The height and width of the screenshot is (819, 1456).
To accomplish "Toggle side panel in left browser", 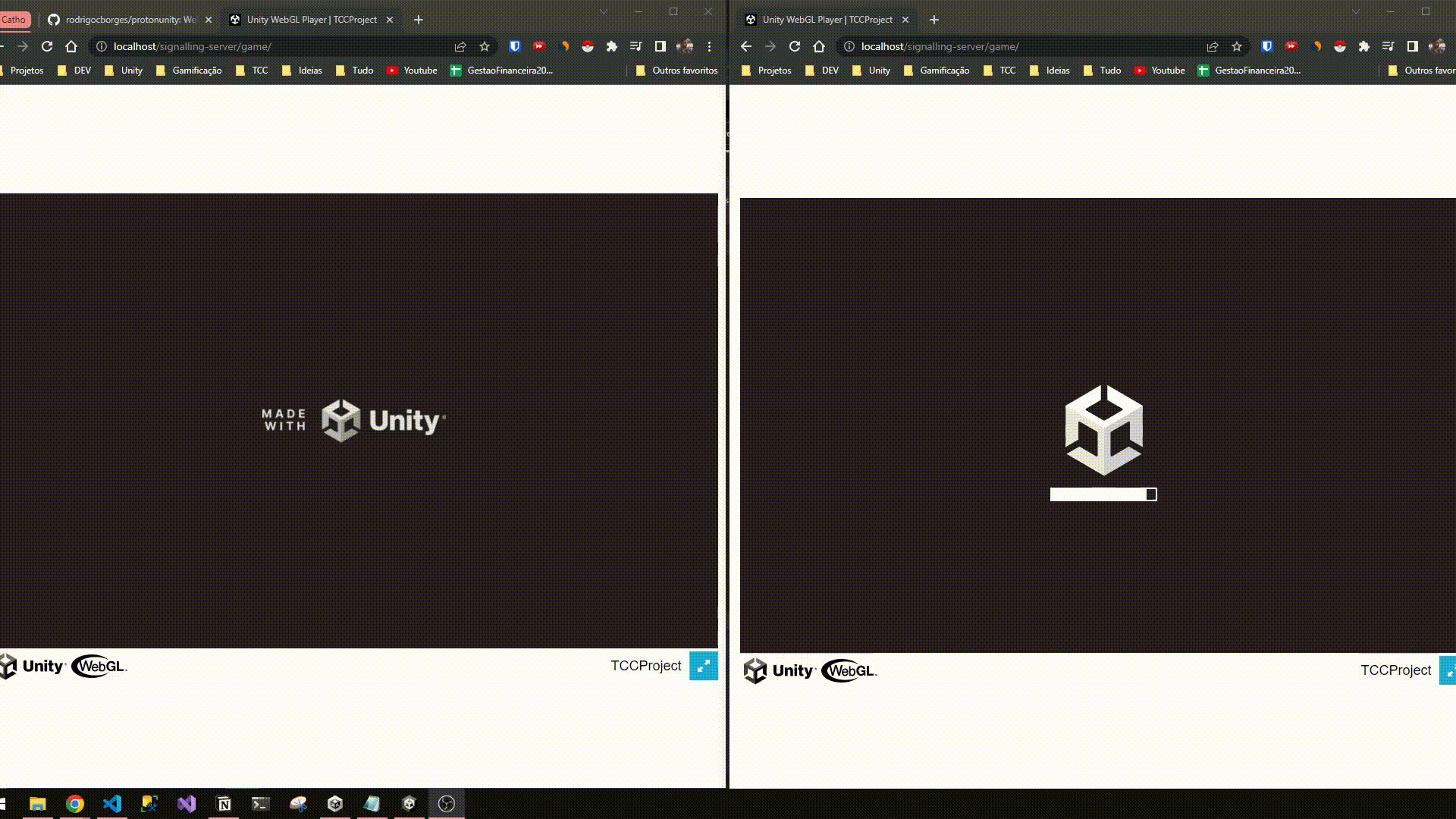I will click(x=661, y=46).
